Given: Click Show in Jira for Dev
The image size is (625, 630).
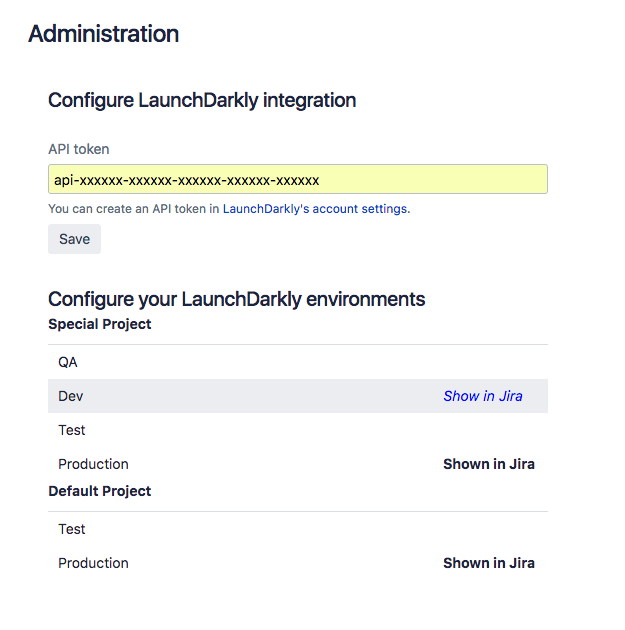Looking at the screenshot, I should tap(483, 396).
